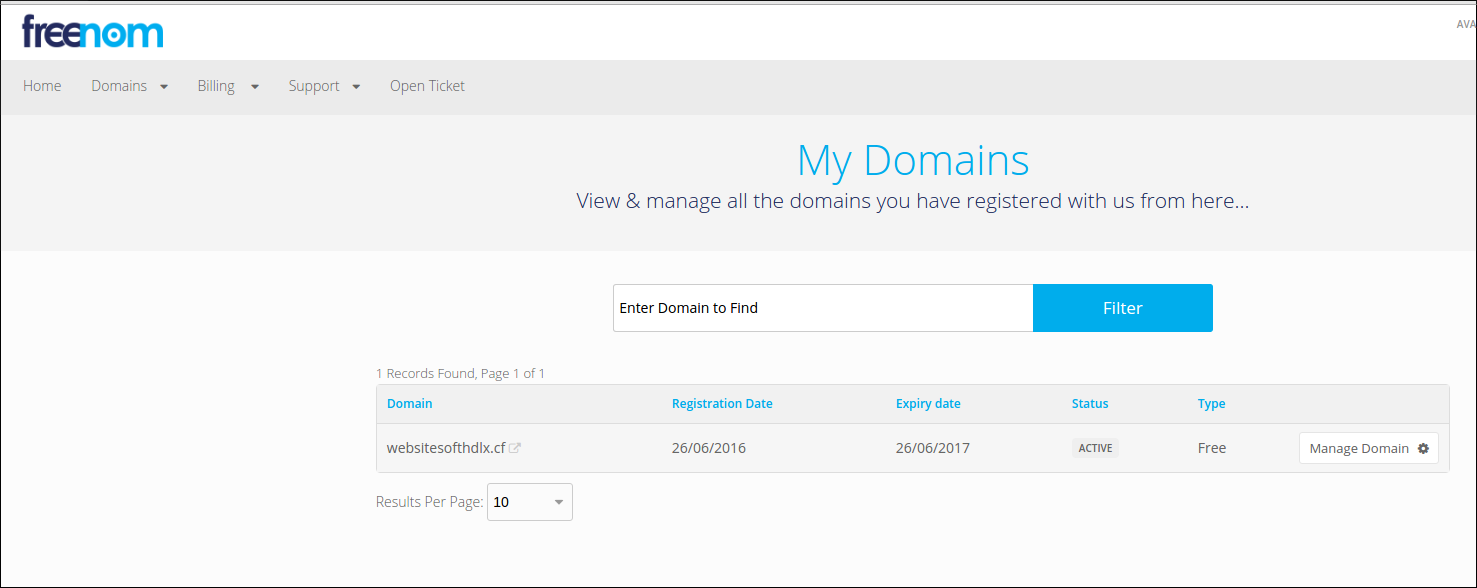Sort by Registration Date column header
The width and height of the screenshot is (1477, 588).
(722, 404)
